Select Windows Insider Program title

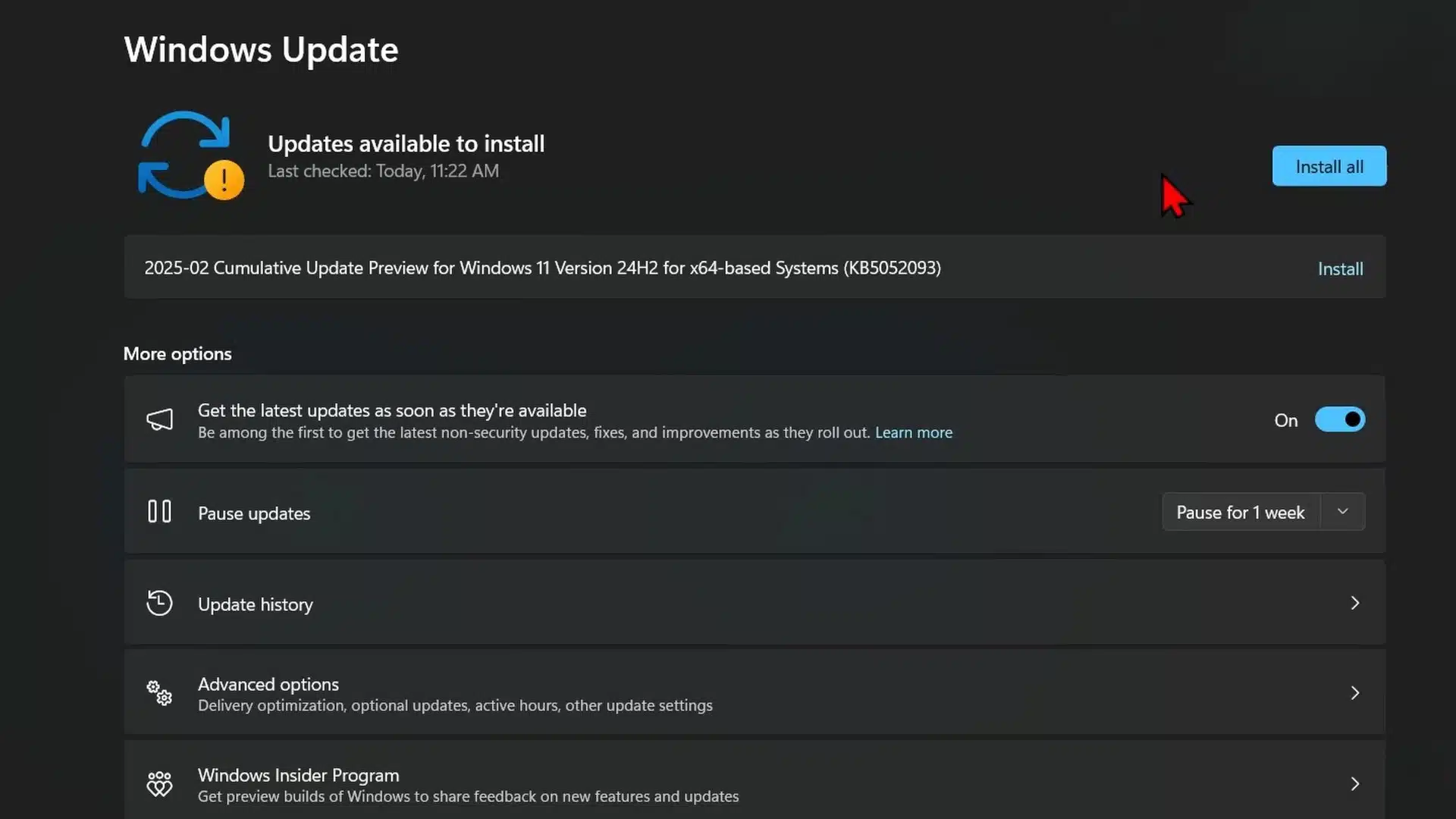tap(299, 775)
